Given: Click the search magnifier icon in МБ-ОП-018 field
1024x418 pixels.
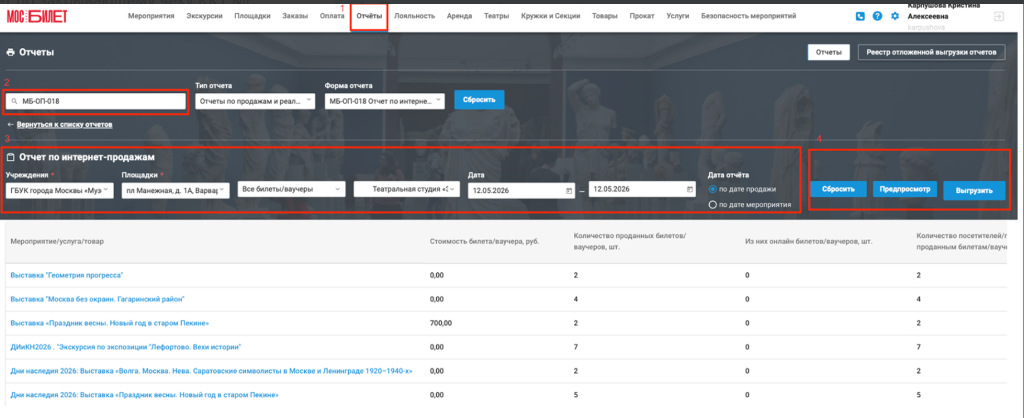Looking at the screenshot, I should (x=14, y=102).
